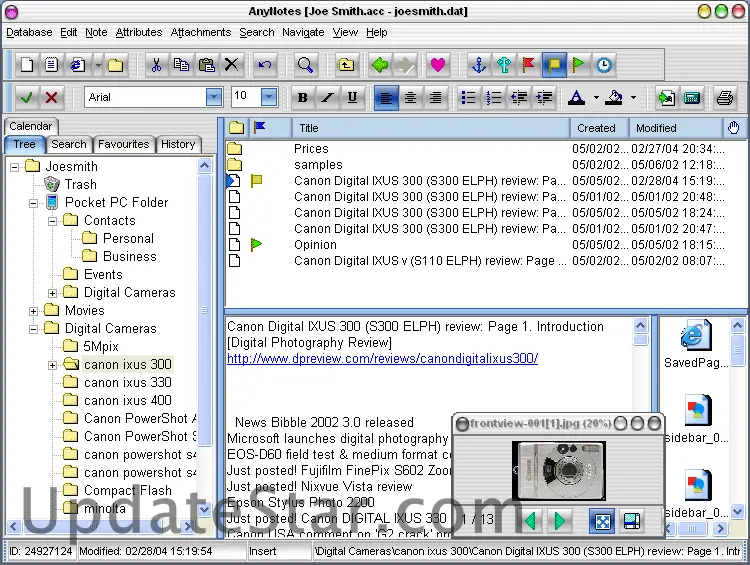Click the new web page note icon
750x565 pixels.
tap(77, 65)
